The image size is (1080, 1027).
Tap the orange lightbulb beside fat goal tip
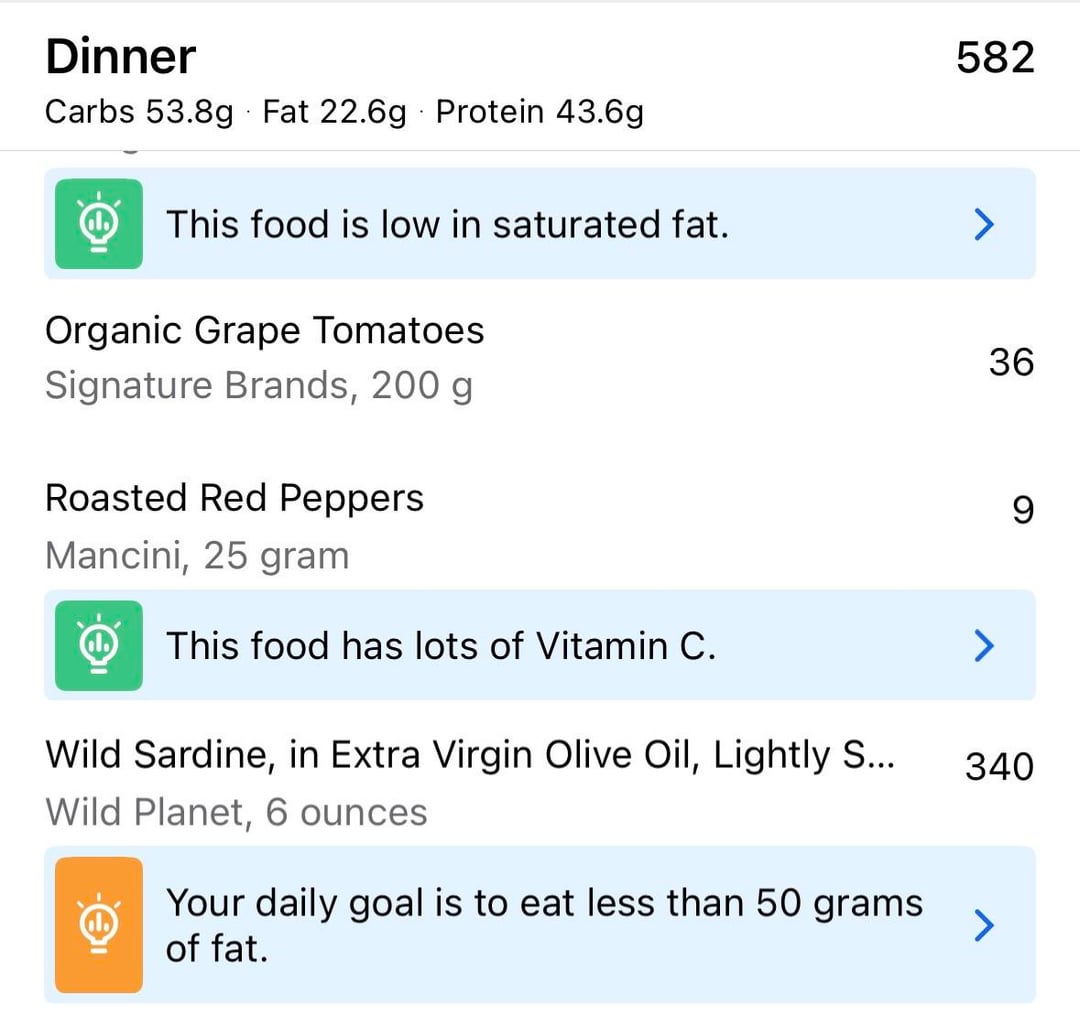(x=98, y=925)
